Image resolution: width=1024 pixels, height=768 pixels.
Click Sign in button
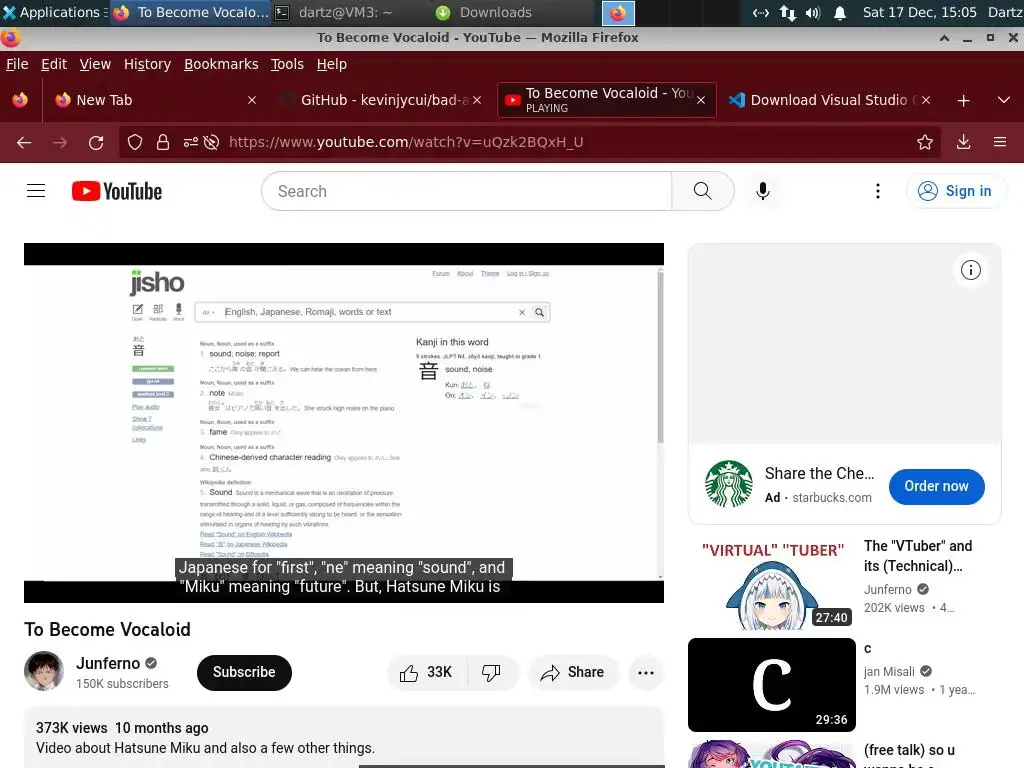click(x=955, y=191)
